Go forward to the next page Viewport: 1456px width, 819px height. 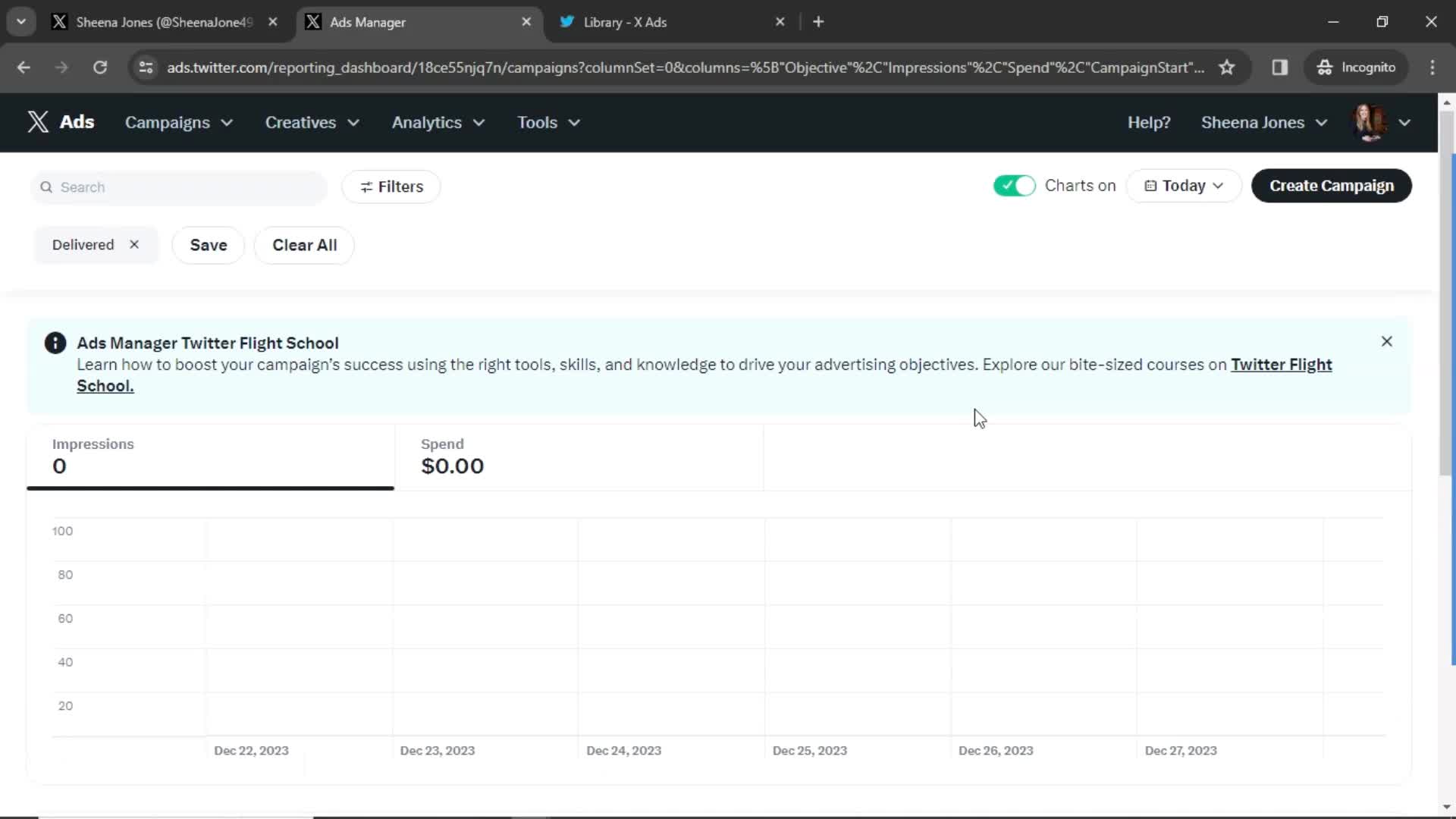(x=61, y=67)
